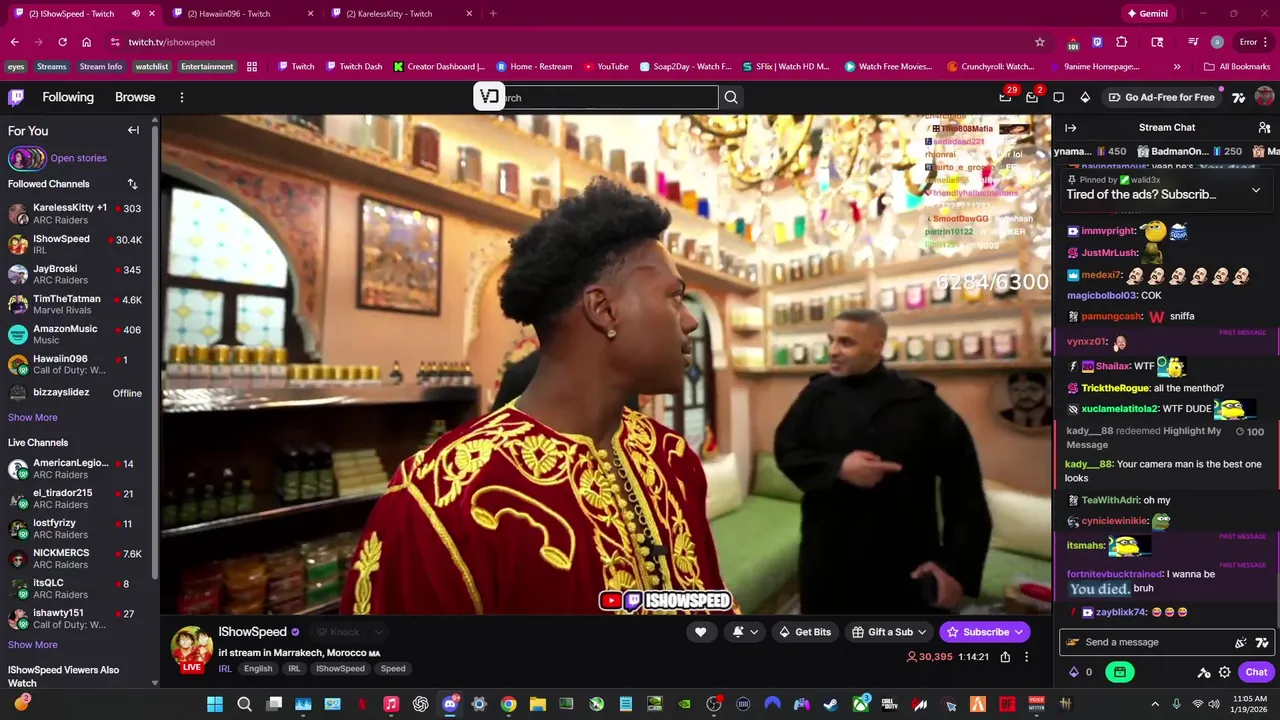This screenshot has height=720, width=1280.
Task: Collapse the For You sidebar
Action: 133,130
